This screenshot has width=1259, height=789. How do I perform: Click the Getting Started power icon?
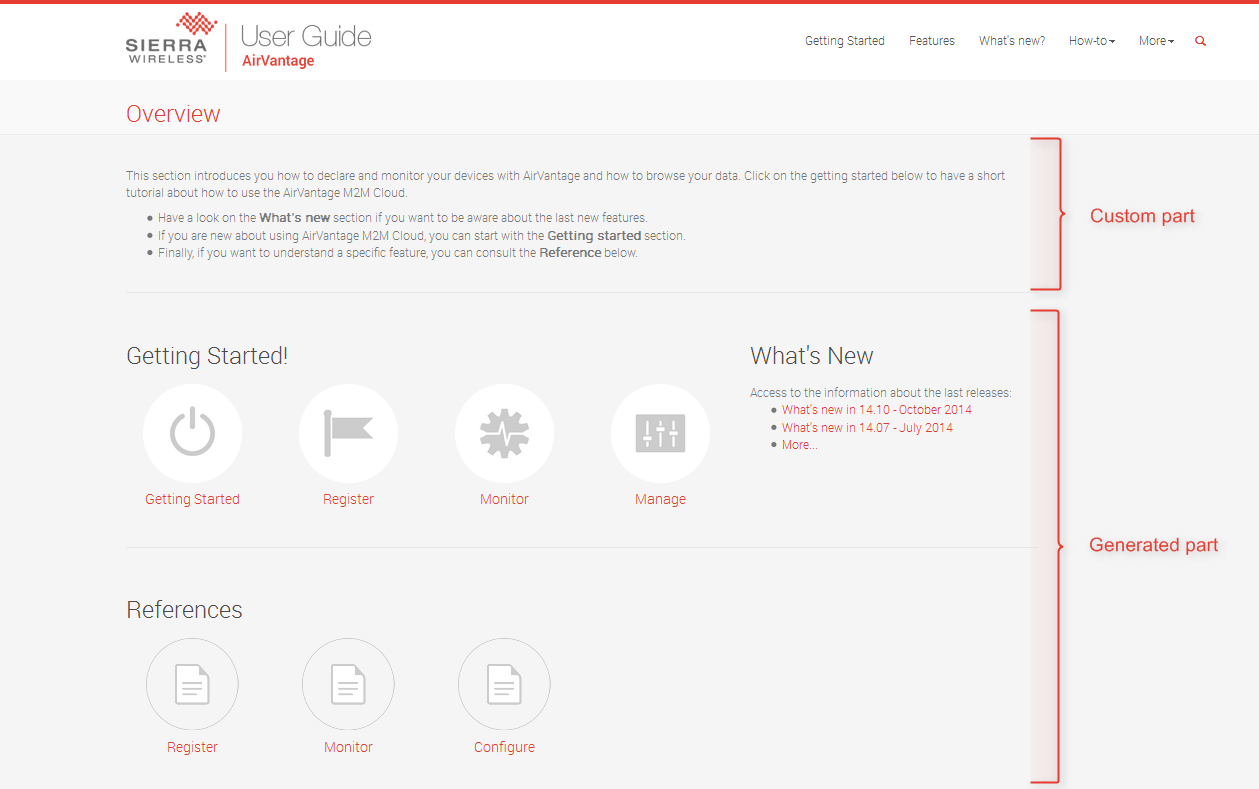(x=192, y=433)
